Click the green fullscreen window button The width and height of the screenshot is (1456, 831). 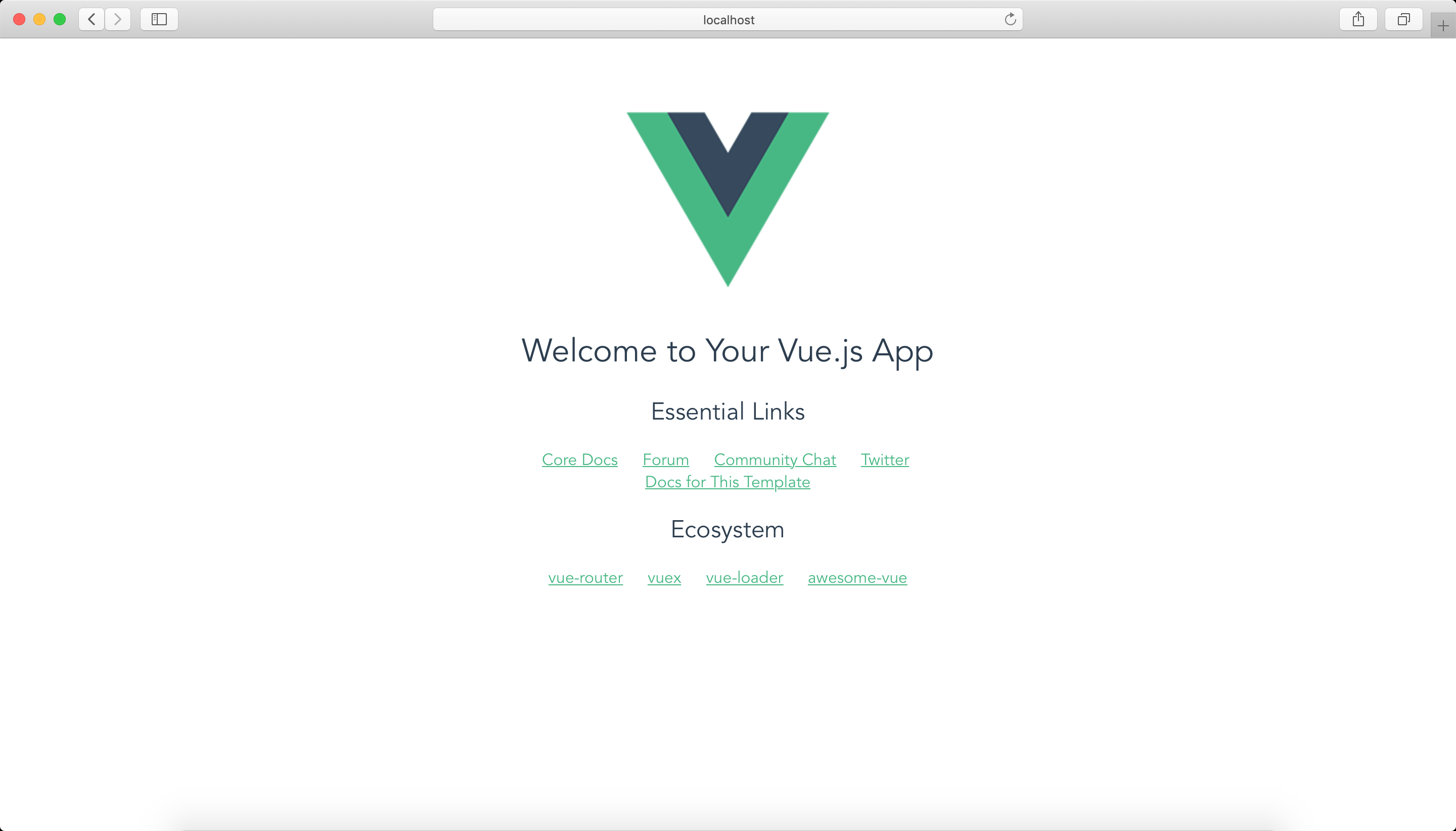59,19
